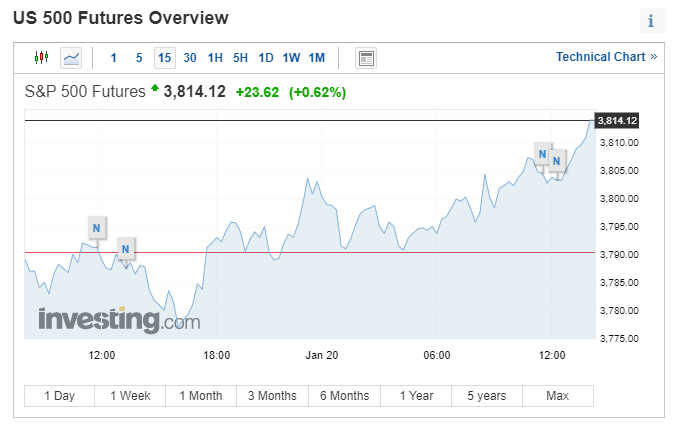This screenshot has width=682, height=429.
Task: Click the US 500 Futures Overview heading
Action: [x=121, y=18]
